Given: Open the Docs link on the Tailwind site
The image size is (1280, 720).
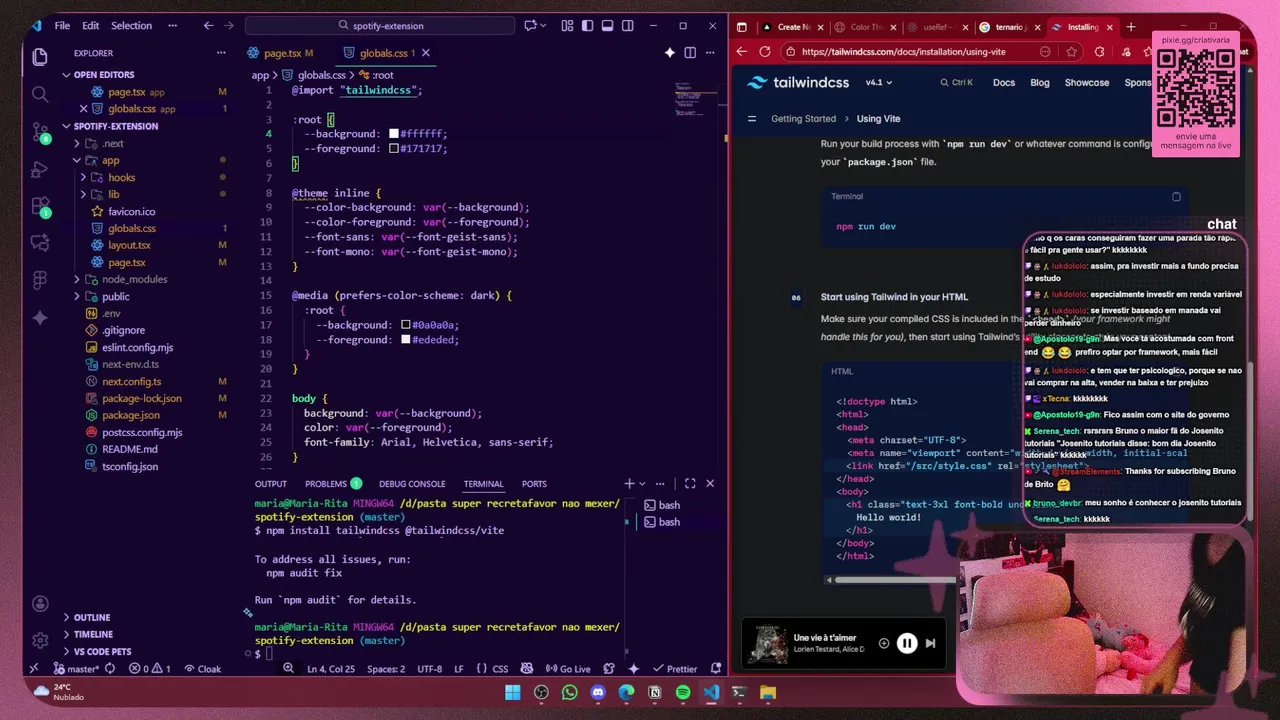Looking at the screenshot, I should pyautogui.click(x=1004, y=83).
